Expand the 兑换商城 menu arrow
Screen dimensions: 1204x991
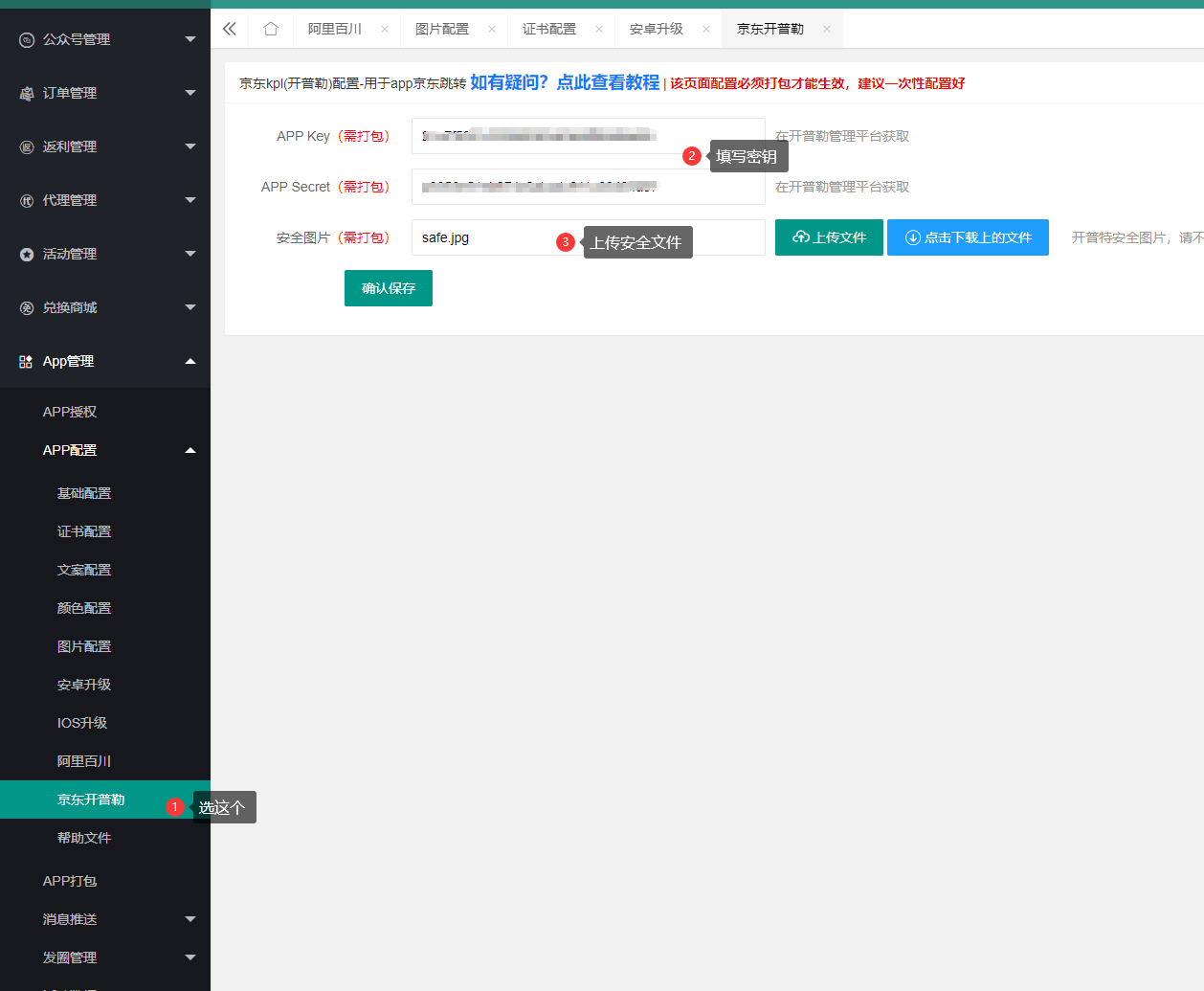click(x=190, y=307)
